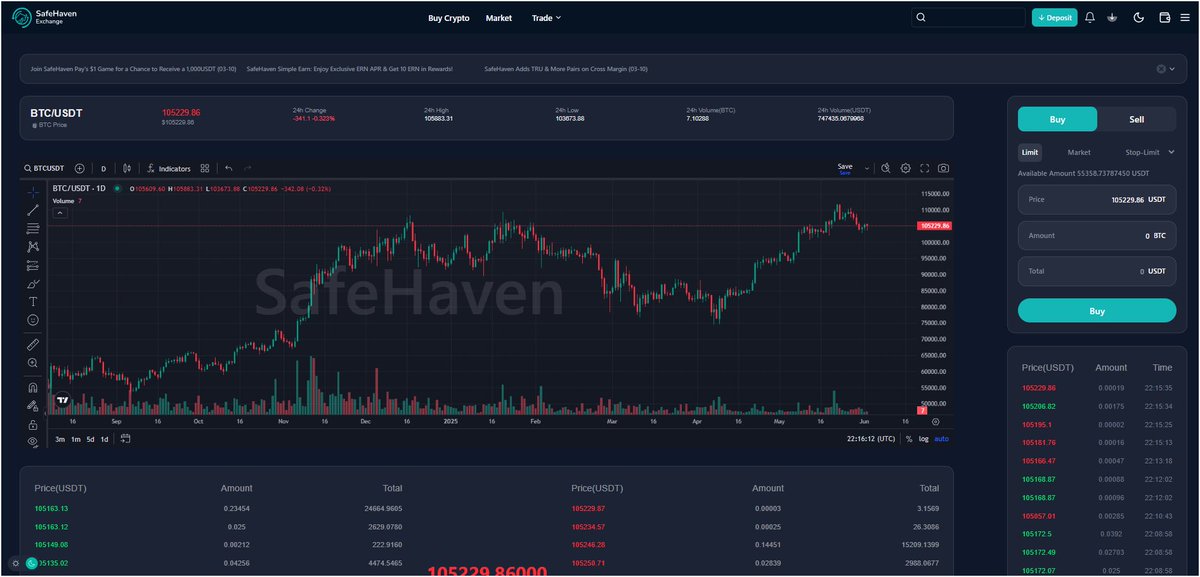Screen dimensions: 1200x577
Task: Select the crosshair cursor tool
Action: pyautogui.click(x=33, y=191)
